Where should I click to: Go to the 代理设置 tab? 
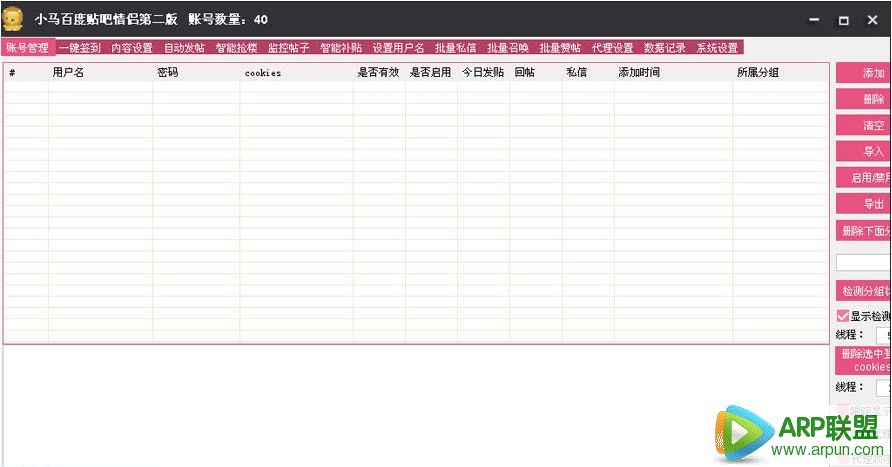pos(613,48)
